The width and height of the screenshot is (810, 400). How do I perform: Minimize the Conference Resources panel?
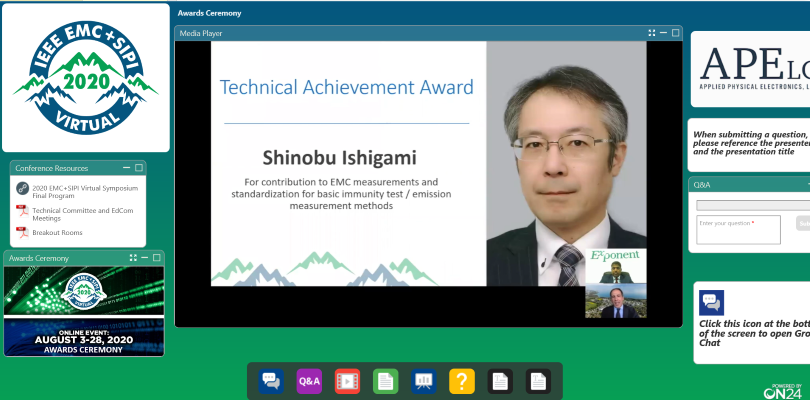[127, 168]
